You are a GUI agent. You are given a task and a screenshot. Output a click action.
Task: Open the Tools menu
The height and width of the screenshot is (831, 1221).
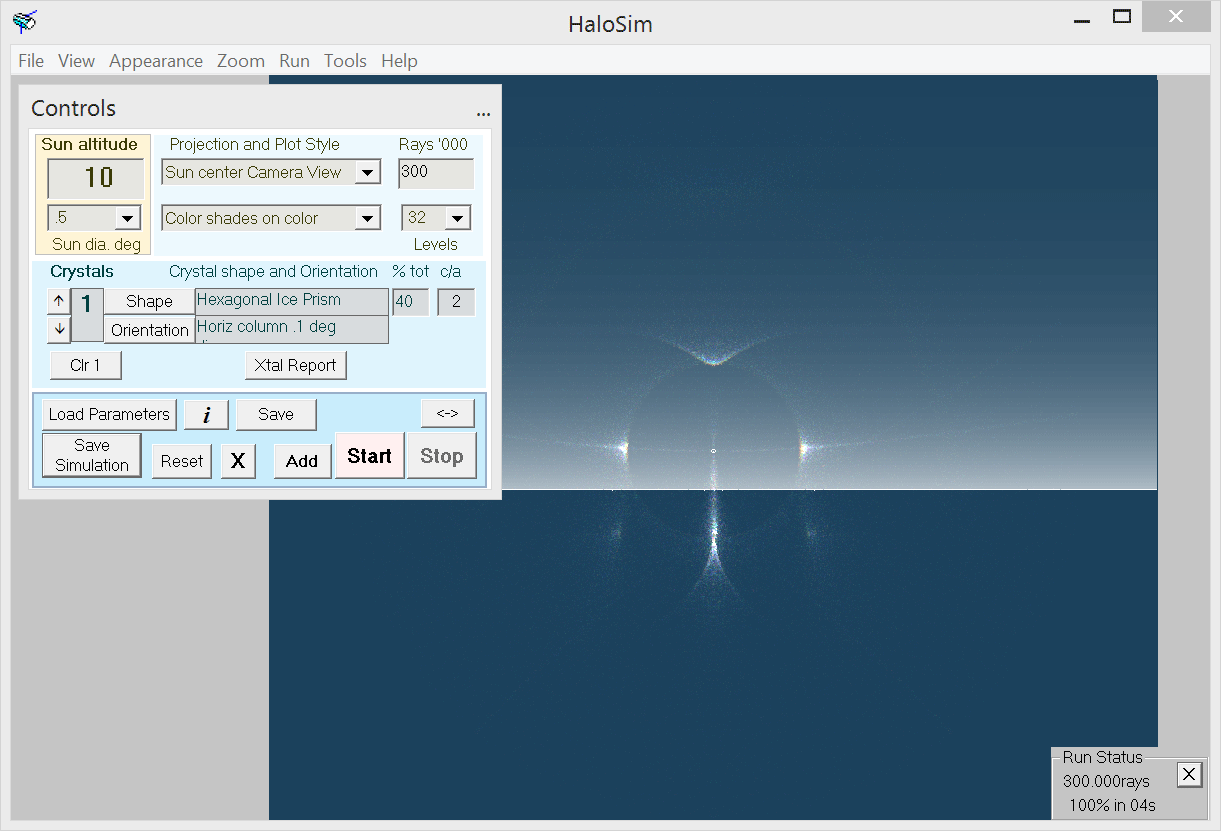(x=345, y=61)
